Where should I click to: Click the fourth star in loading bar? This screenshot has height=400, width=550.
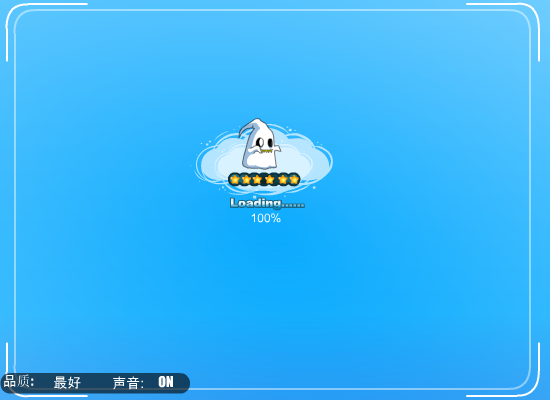coord(270,180)
